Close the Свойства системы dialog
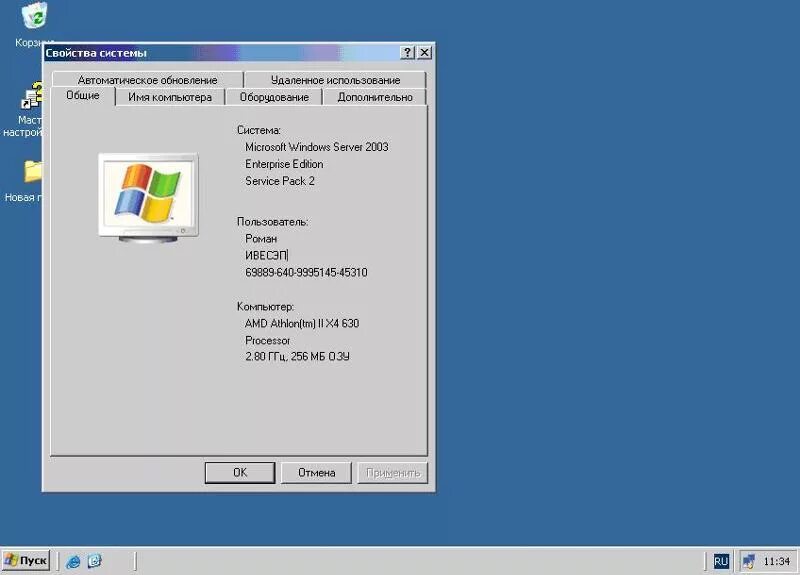800x575 pixels. (x=424, y=53)
